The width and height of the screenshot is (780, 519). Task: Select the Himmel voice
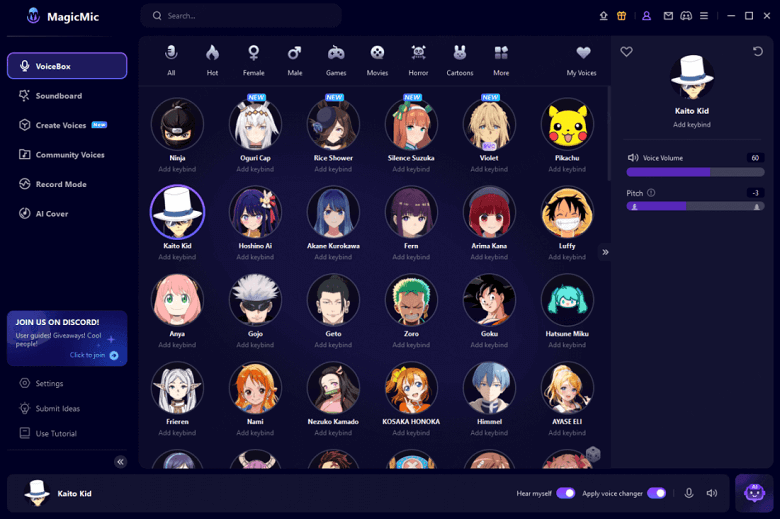[x=489, y=388]
